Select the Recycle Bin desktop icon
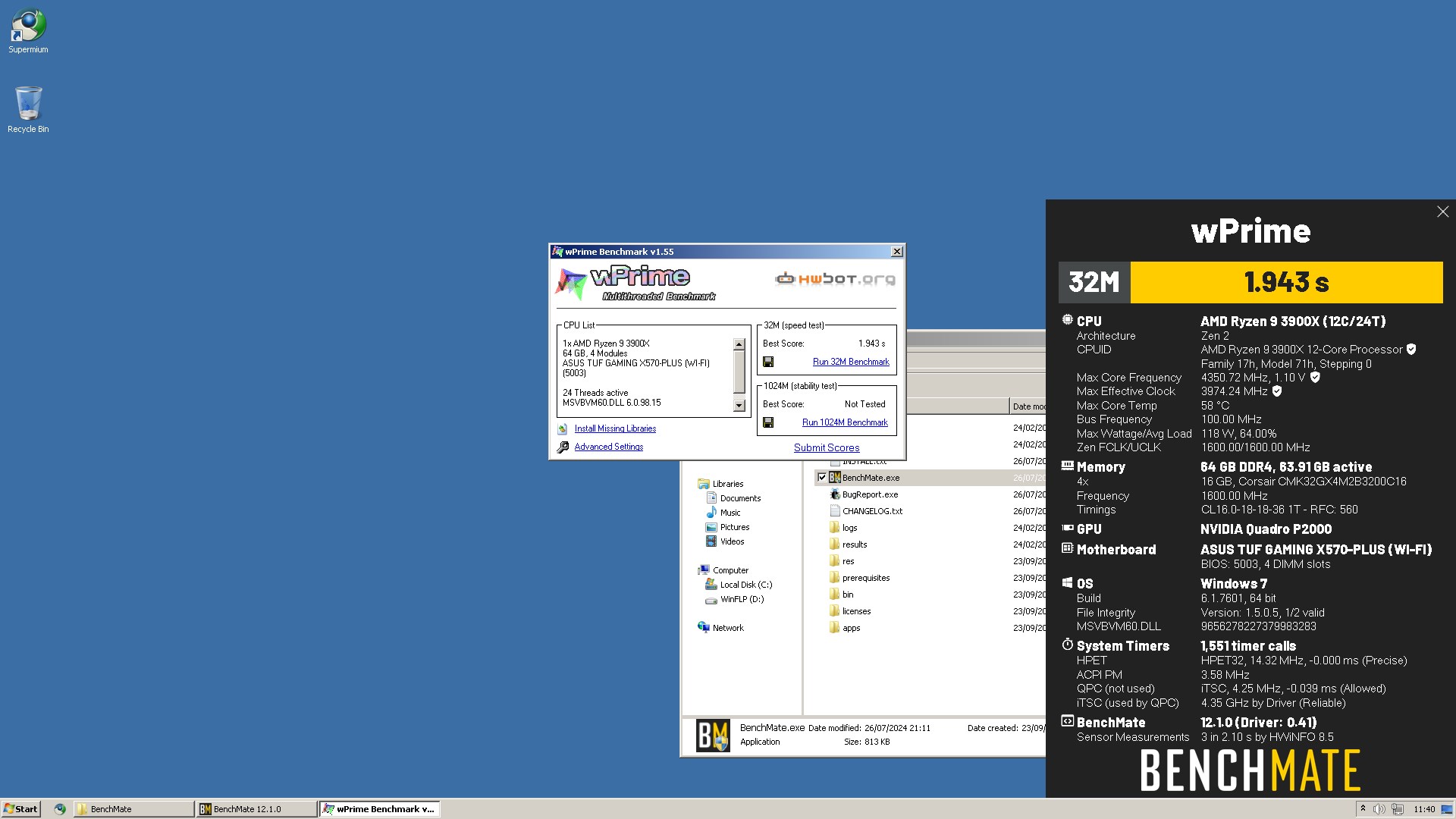The height and width of the screenshot is (819, 1456). (x=28, y=103)
